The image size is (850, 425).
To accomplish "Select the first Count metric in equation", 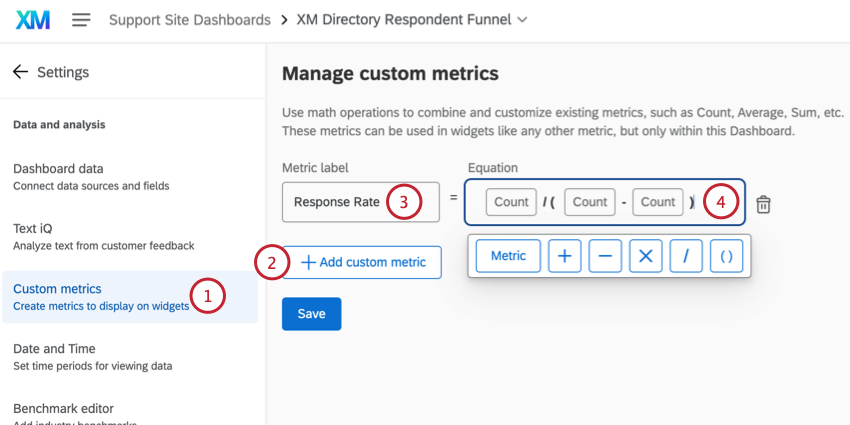I will (511, 202).
